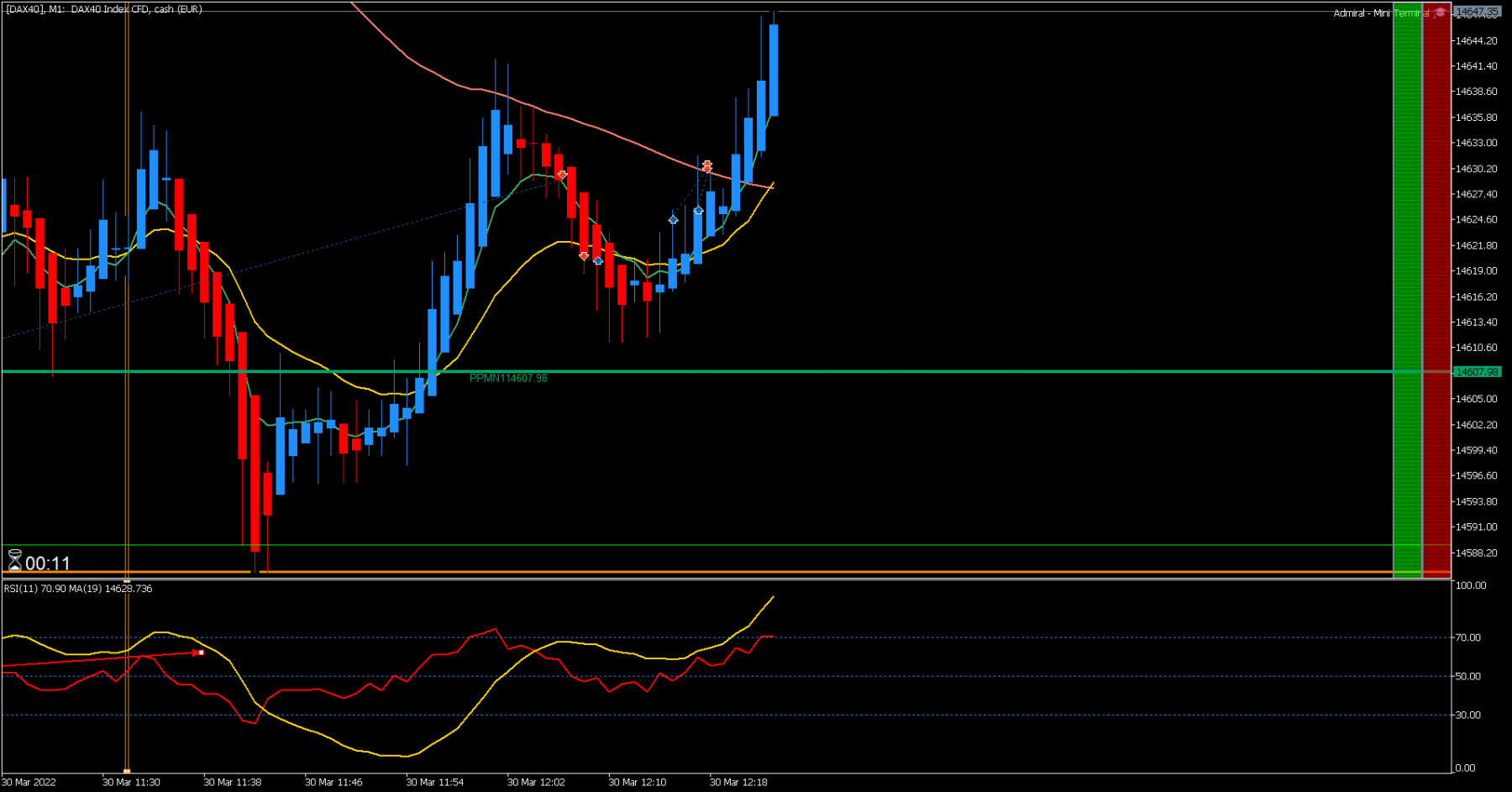Click the blue buy arrow beside lowest red arrow
This screenshot has width=1512, height=792.
pos(598,261)
